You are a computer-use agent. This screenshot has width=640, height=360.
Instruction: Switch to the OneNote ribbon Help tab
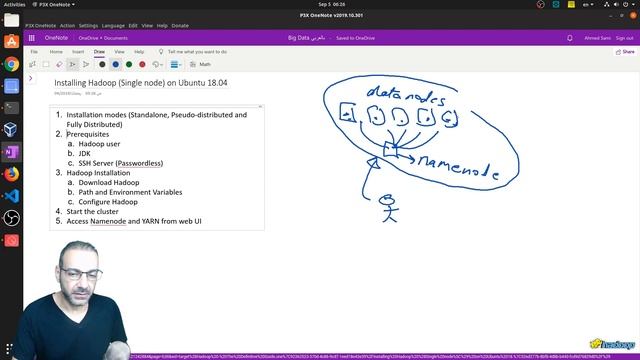click(139, 52)
